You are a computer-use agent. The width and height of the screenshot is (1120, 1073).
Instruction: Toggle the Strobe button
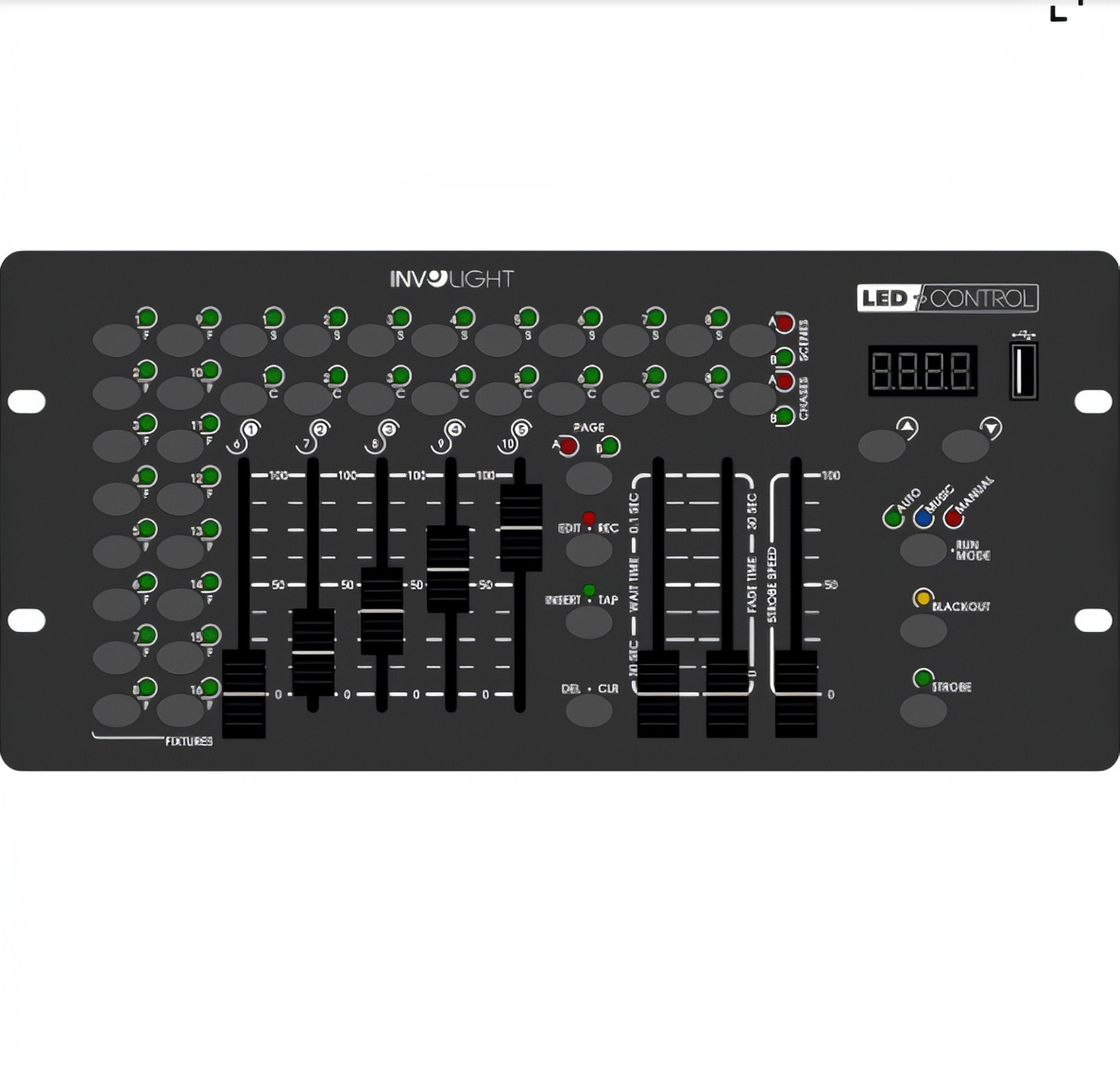(923, 710)
